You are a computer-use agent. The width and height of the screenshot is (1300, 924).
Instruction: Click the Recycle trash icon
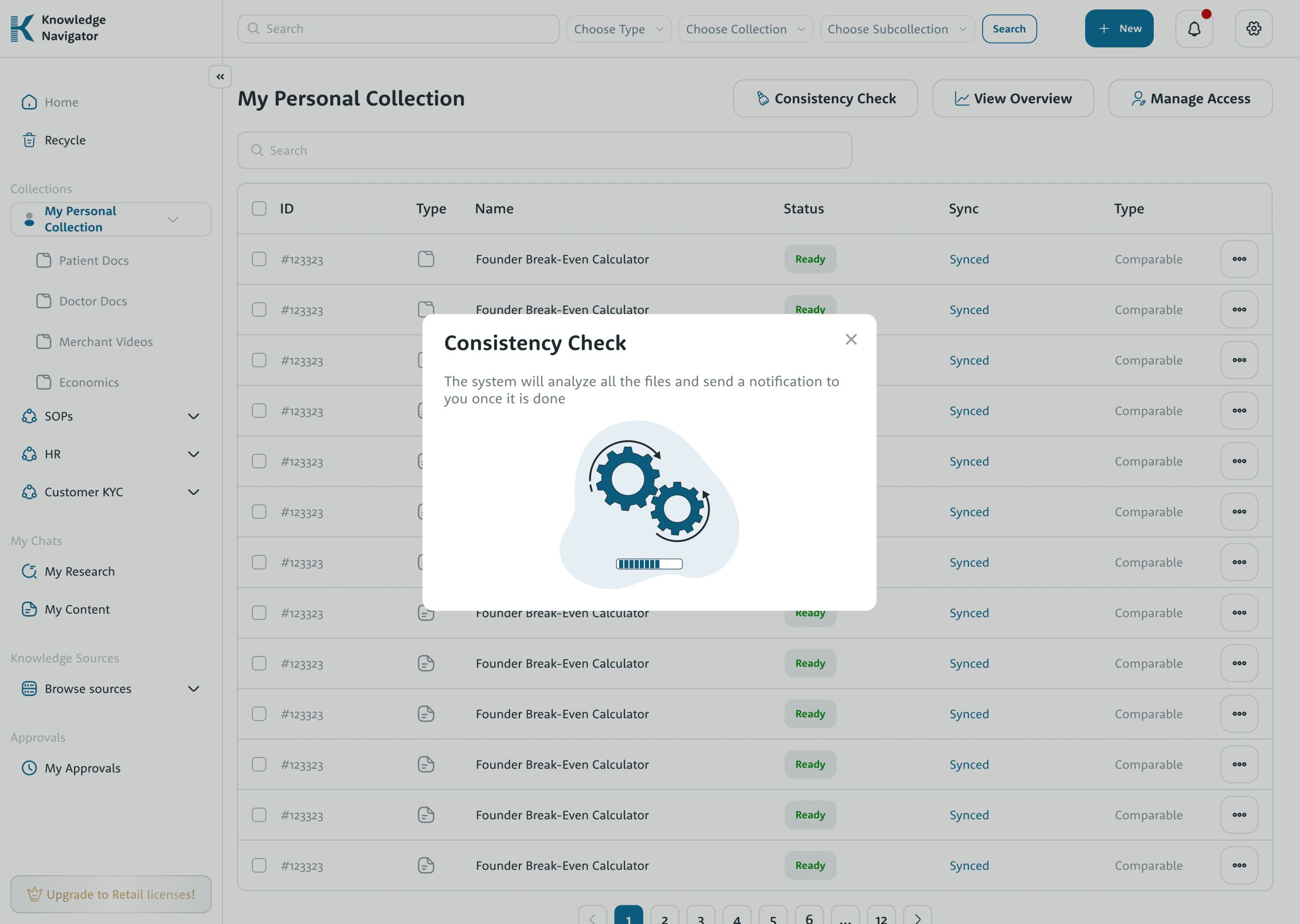pos(29,140)
